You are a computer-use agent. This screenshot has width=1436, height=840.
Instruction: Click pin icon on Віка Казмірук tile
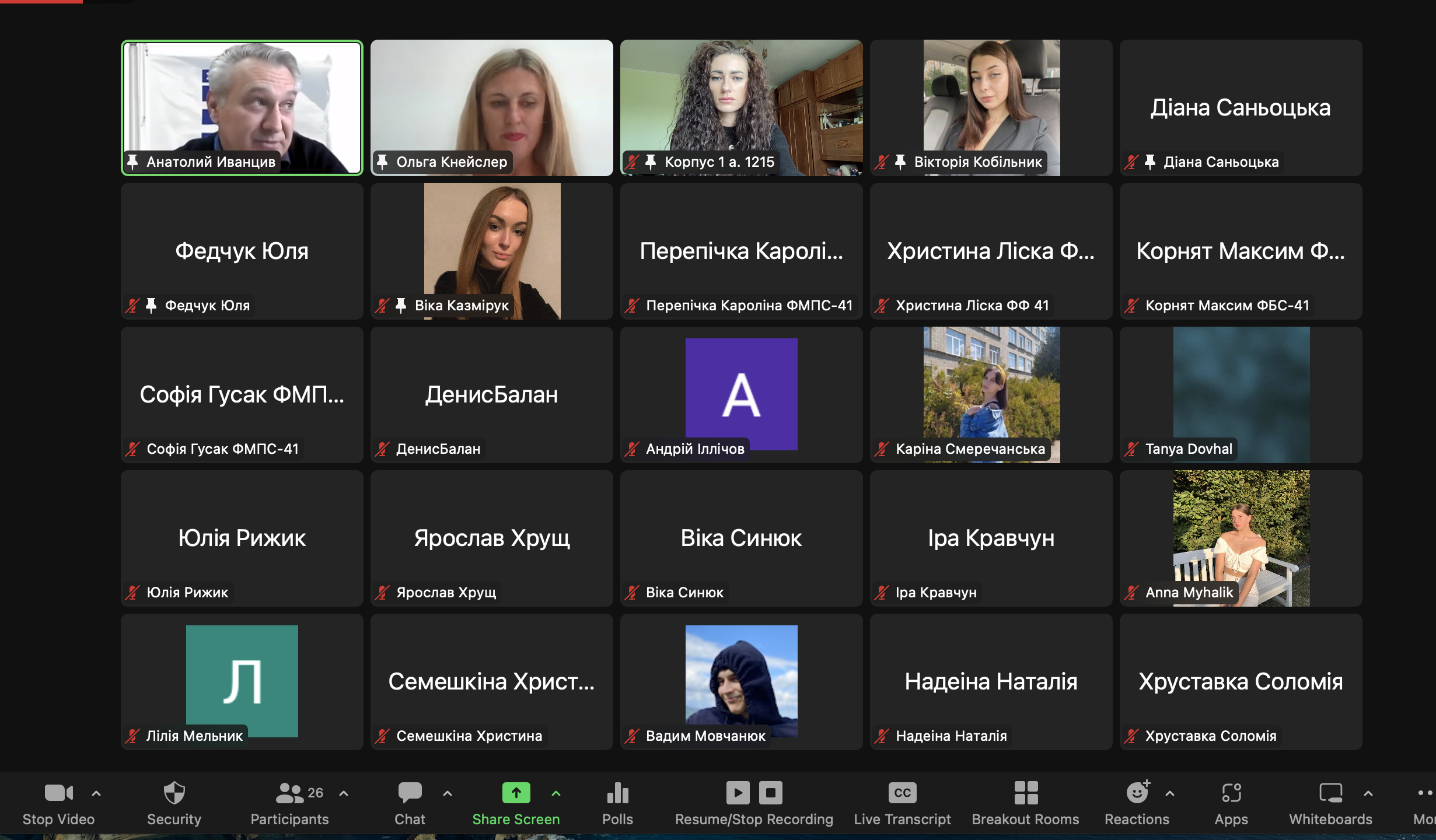pyautogui.click(x=401, y=305)
